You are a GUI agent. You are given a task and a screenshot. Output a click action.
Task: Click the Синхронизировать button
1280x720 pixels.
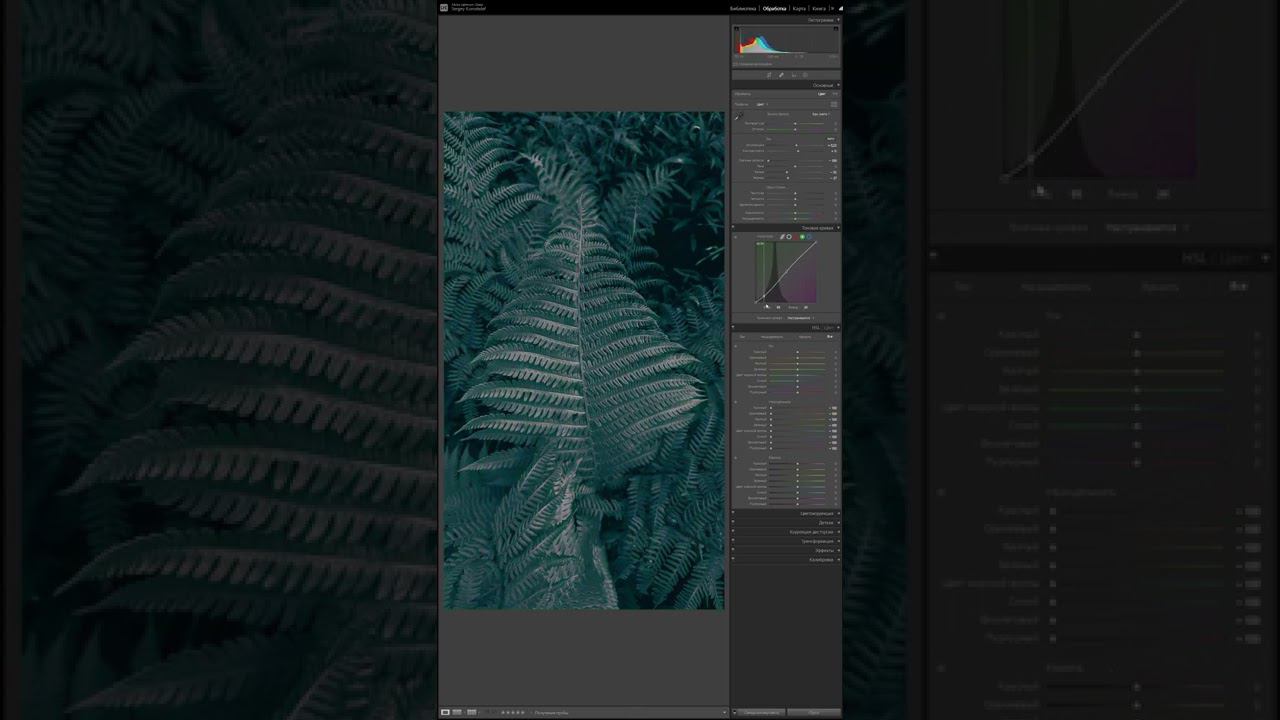tap(762, 712)
